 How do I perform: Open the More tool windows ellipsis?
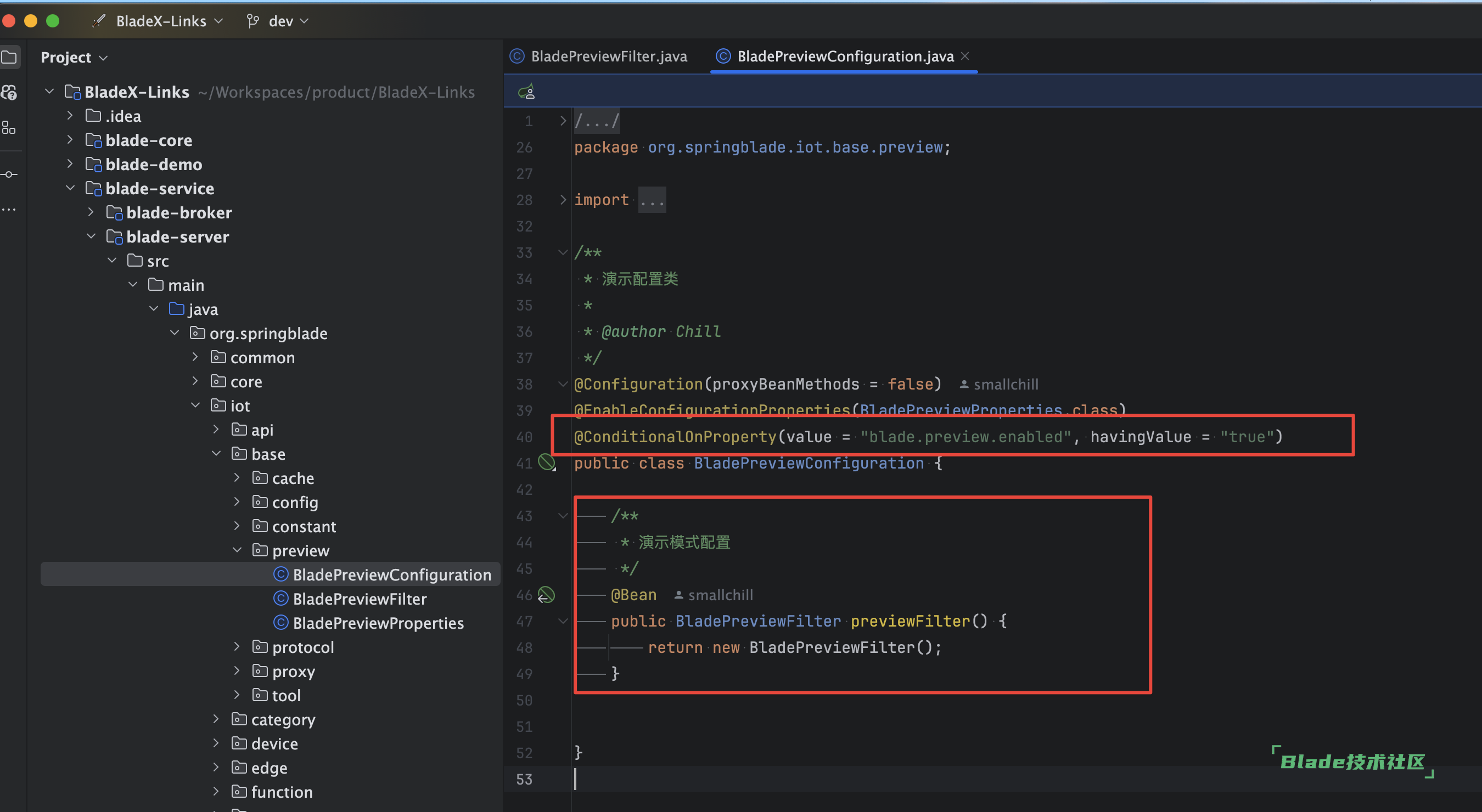click(9, 210)
